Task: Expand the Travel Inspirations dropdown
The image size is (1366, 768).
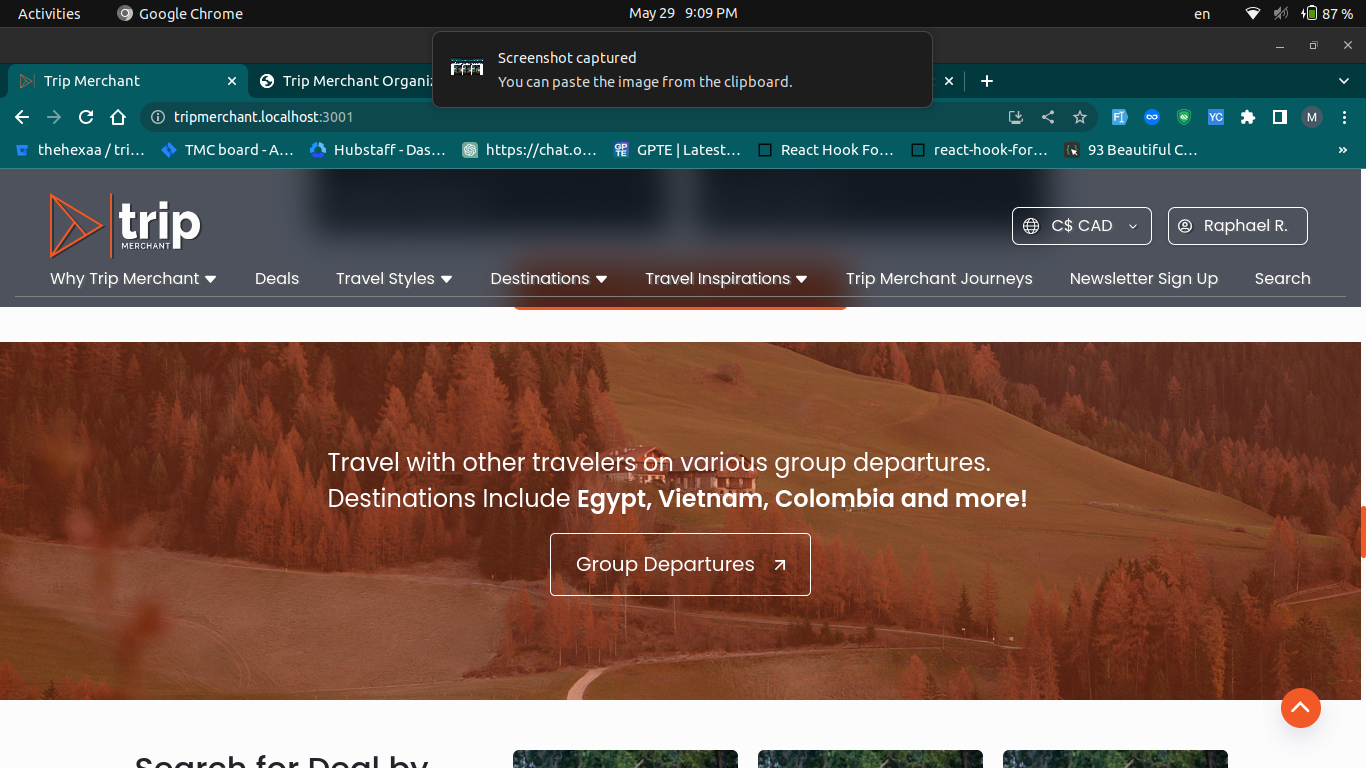Action: click(726, 279)
